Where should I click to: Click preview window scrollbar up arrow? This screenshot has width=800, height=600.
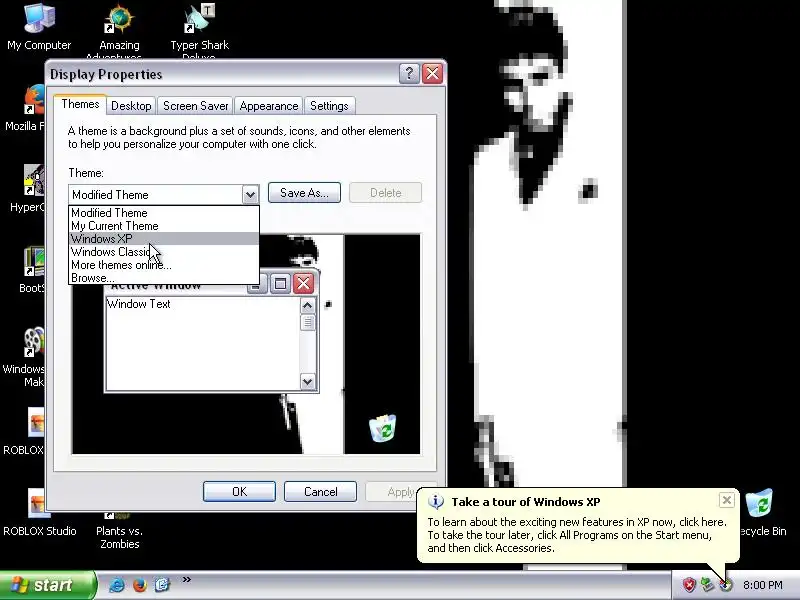308,306
